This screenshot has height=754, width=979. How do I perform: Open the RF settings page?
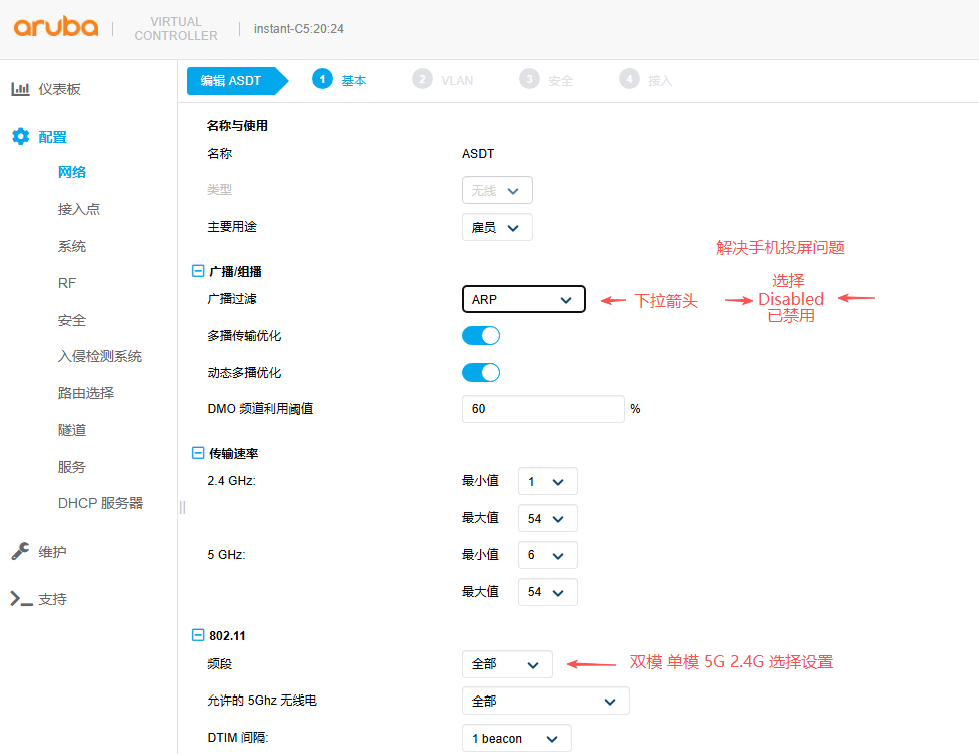point(67,283)
